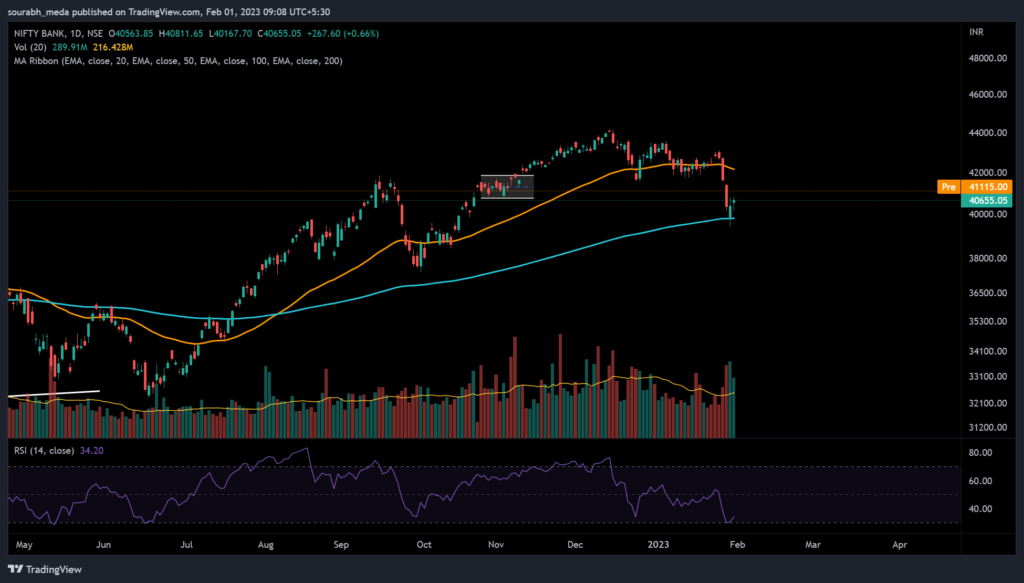Click the RSI 60.00 axis label
The width and height of the screenshot is (1024, 583).
point(982,481)
